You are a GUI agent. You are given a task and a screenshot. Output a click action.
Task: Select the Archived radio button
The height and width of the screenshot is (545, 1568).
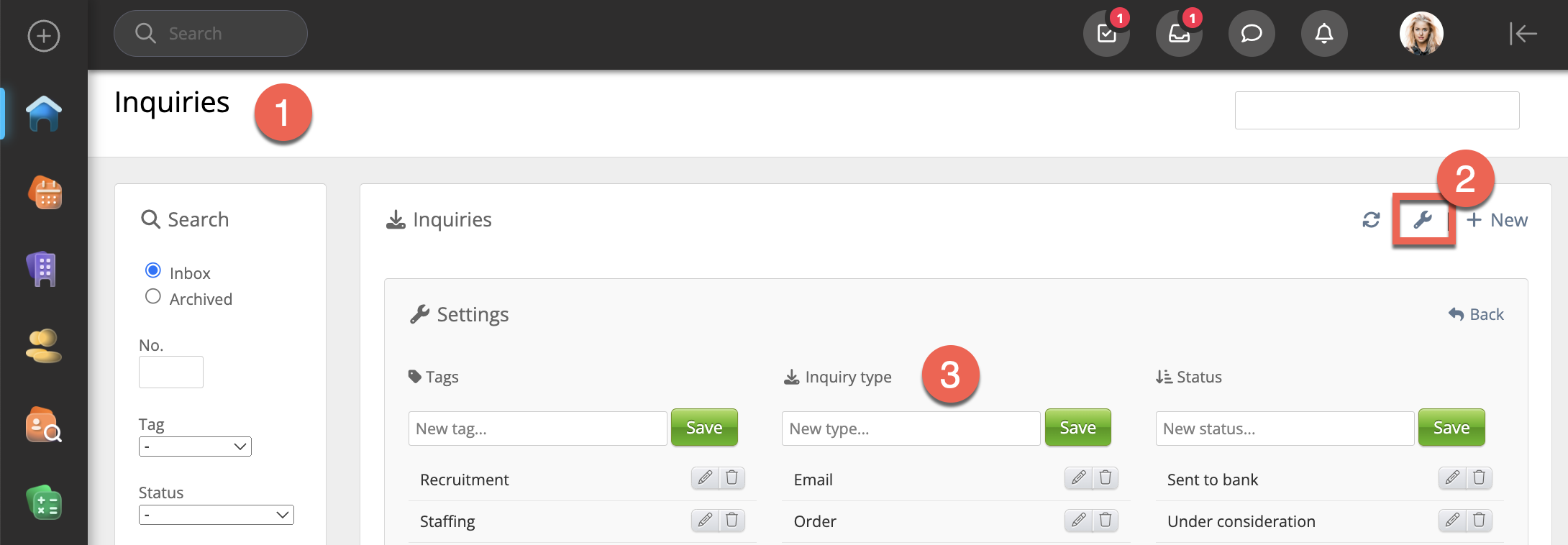153,296
